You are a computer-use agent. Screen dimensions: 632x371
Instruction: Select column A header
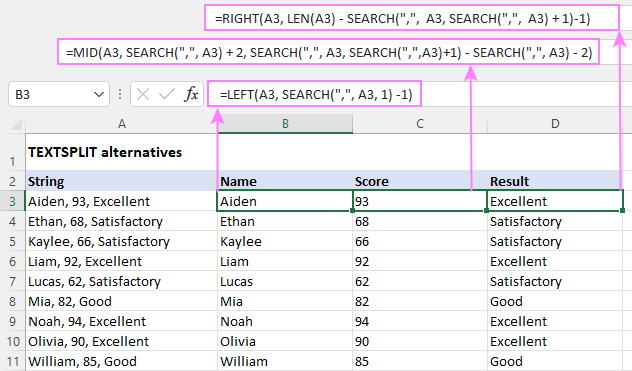121,124
